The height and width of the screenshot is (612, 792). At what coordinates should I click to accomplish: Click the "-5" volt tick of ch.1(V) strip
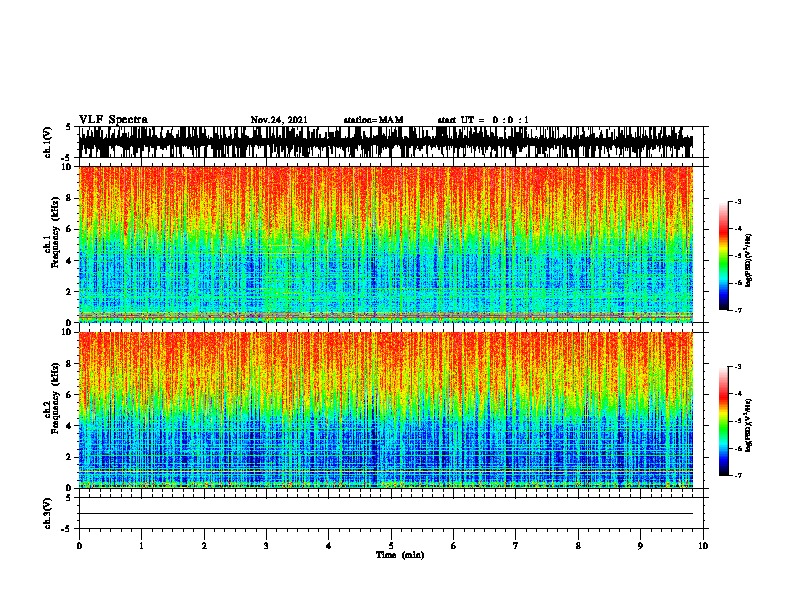click(67, 158)
